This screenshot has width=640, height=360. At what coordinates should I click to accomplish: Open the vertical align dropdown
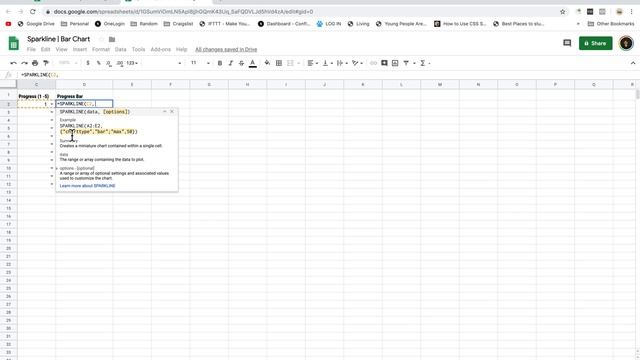(x=328, y=63)
